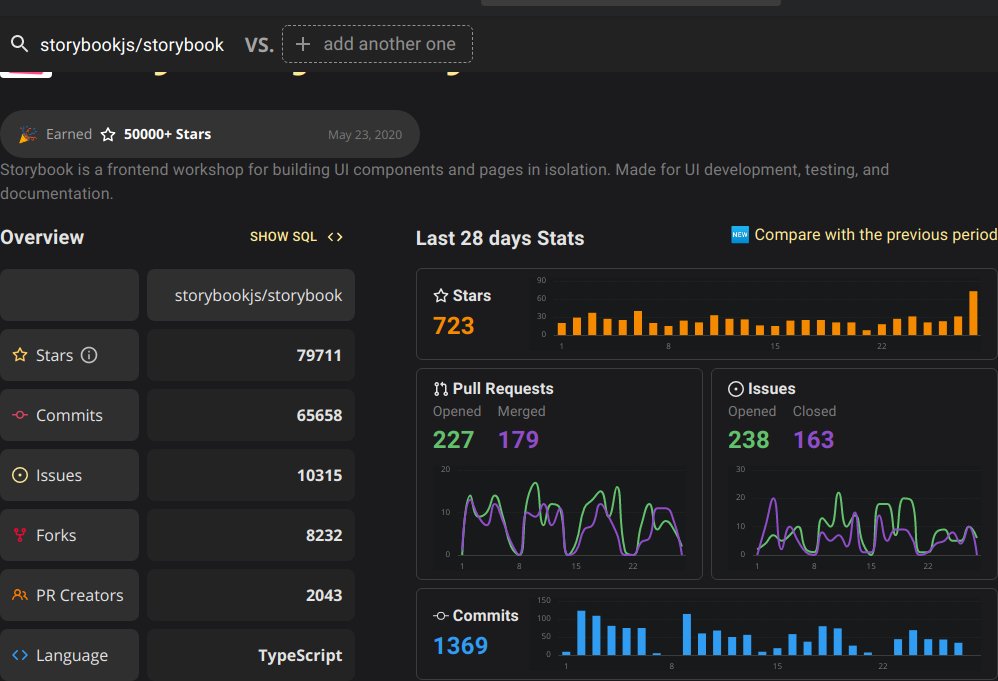Click the plus icon in add another one
Screen dimensions: 998x681
click(x=303, y=44)
